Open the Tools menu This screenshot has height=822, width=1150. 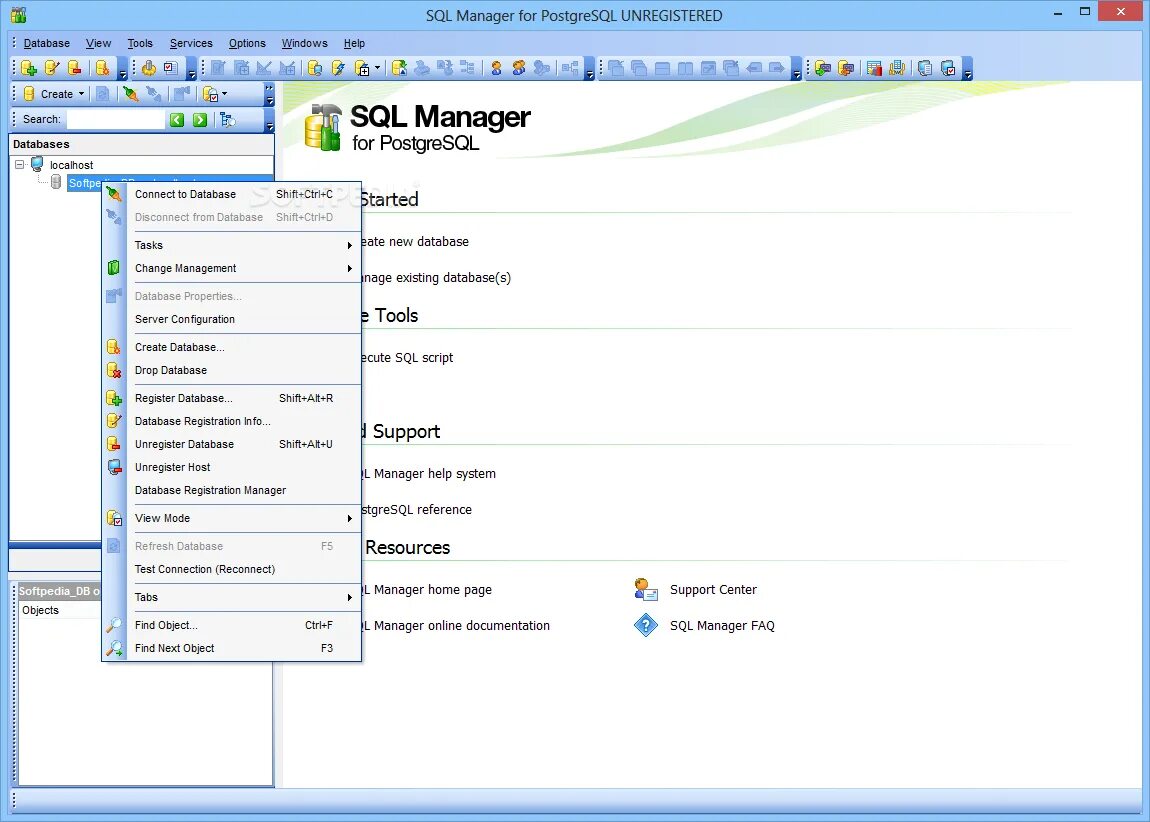click(x=140, y=43)
